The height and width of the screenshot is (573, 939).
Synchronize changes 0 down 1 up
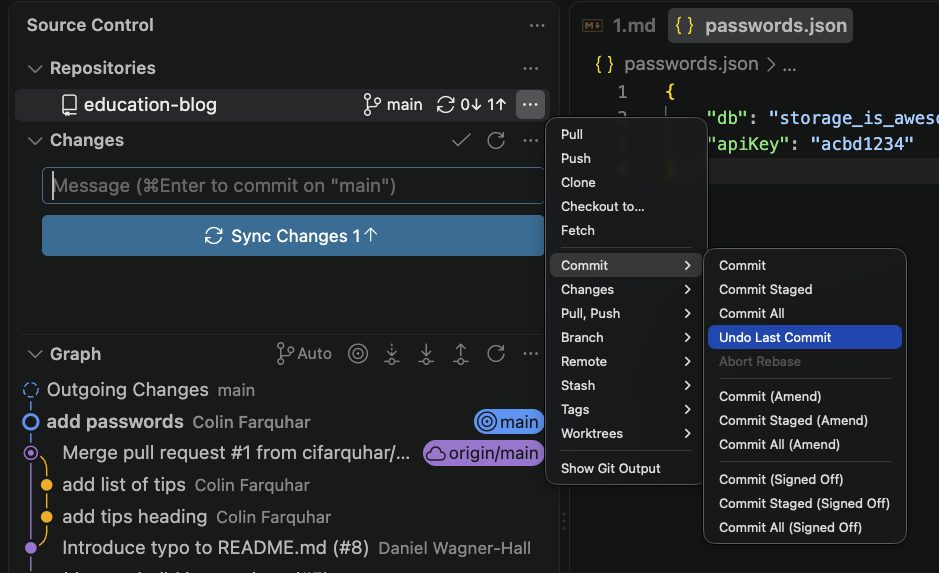[x=471, y=105]
